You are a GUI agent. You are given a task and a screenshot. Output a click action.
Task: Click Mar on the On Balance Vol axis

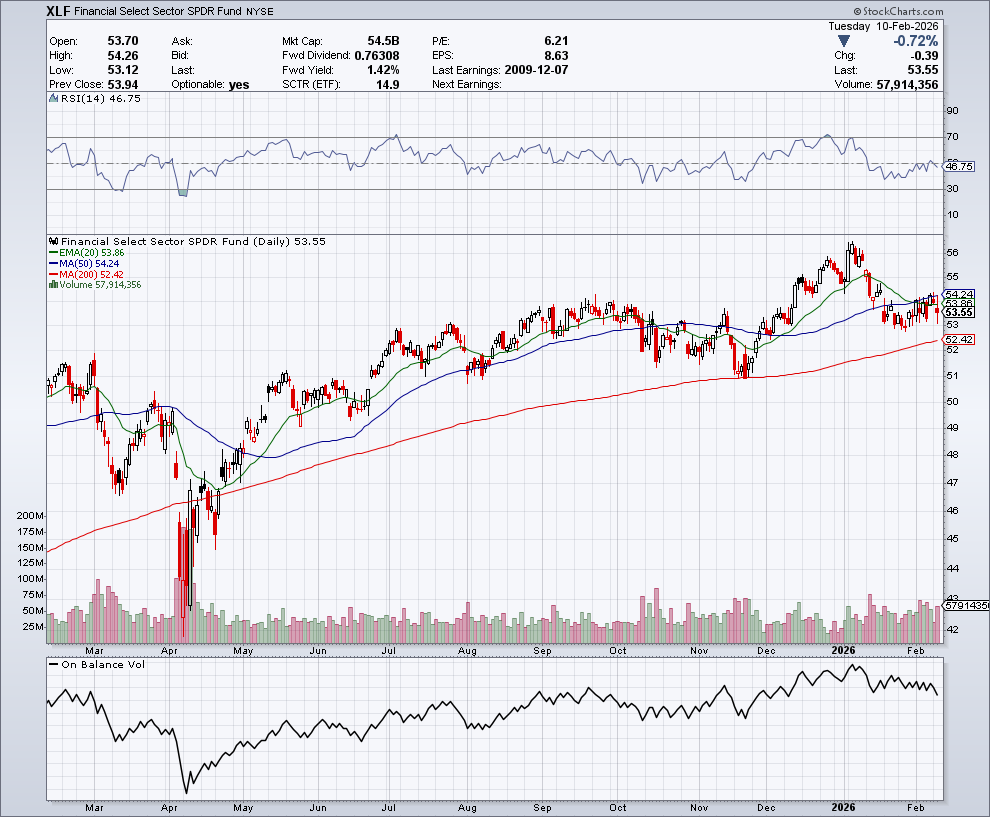94,808
